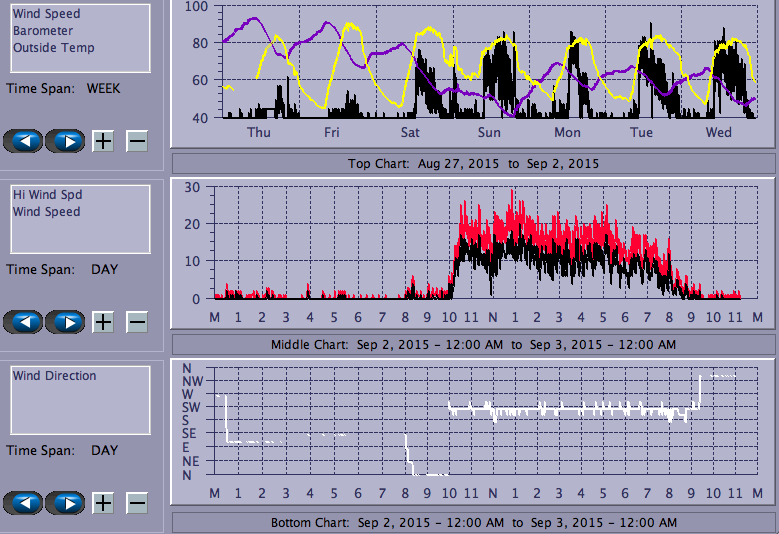779x534 pixels.
Task: Select Outside Temp in the top chart list
Action: [x=53, y=48]
